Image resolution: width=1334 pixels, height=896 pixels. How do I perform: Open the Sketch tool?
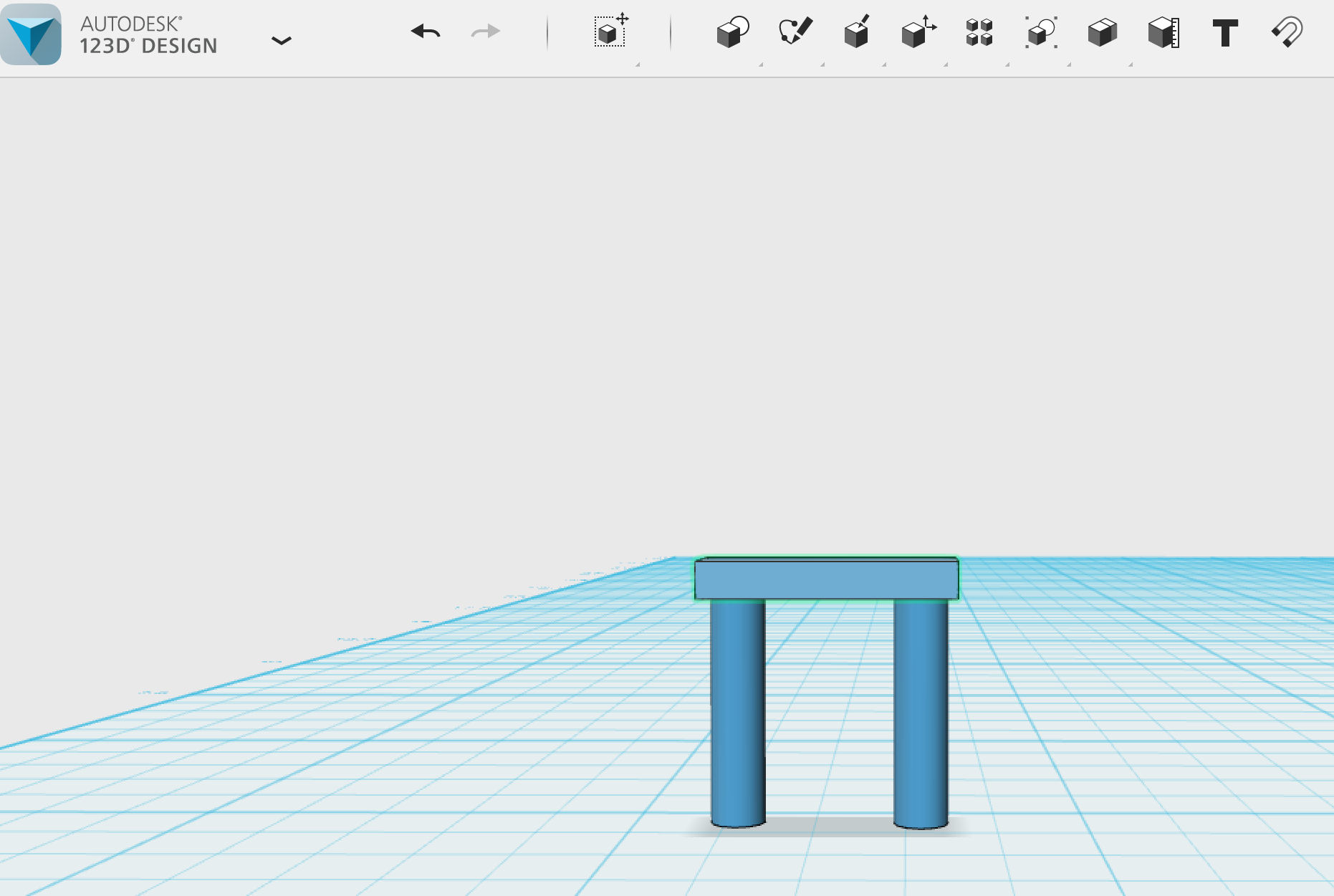point(795,31)
